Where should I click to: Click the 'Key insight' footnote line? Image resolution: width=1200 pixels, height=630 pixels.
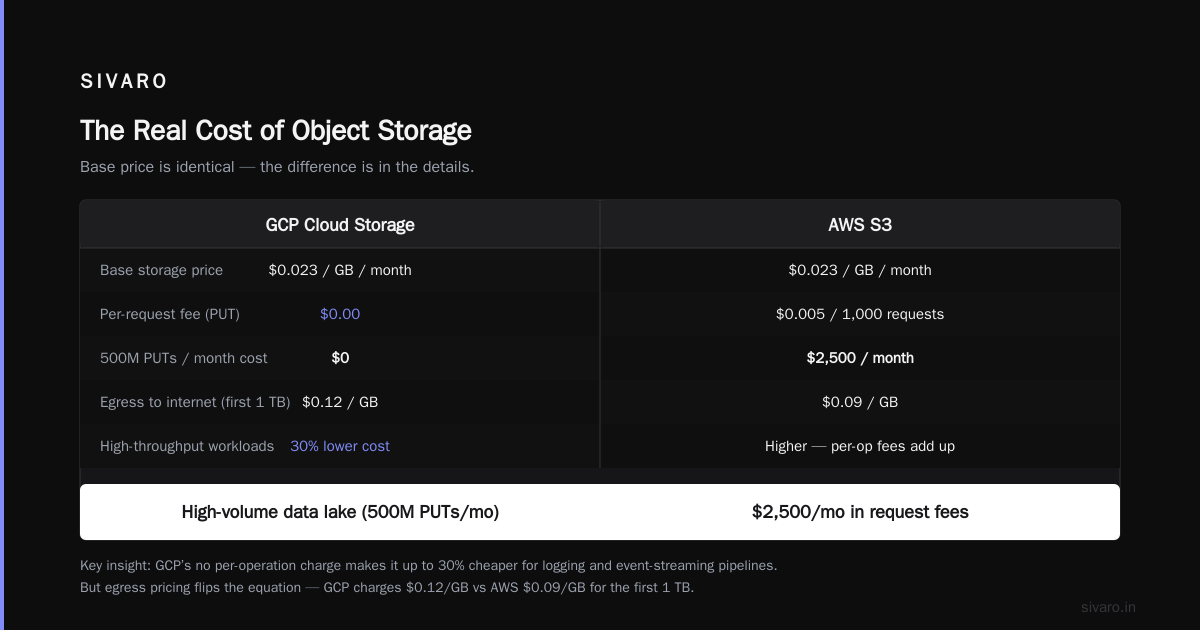pos(428,565)
